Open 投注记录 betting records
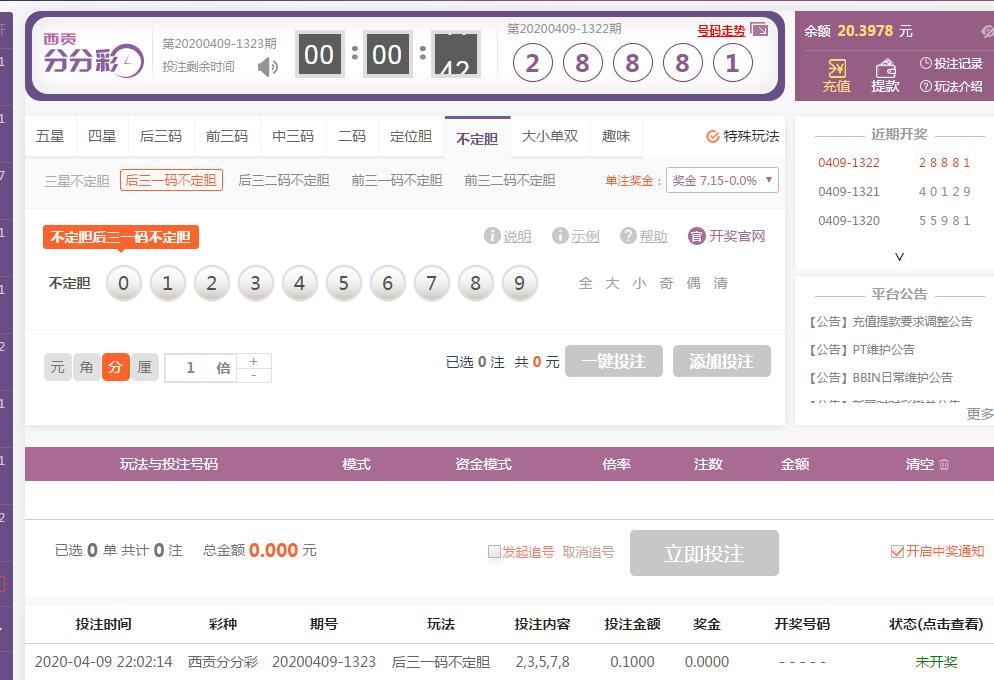Viewport: 994px width, 680px height. tap(951, 63)
